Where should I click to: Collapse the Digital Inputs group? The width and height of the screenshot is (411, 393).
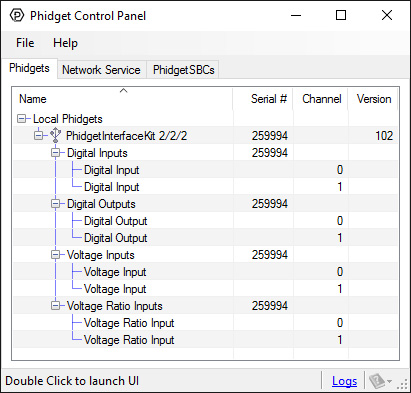point(56,153)
